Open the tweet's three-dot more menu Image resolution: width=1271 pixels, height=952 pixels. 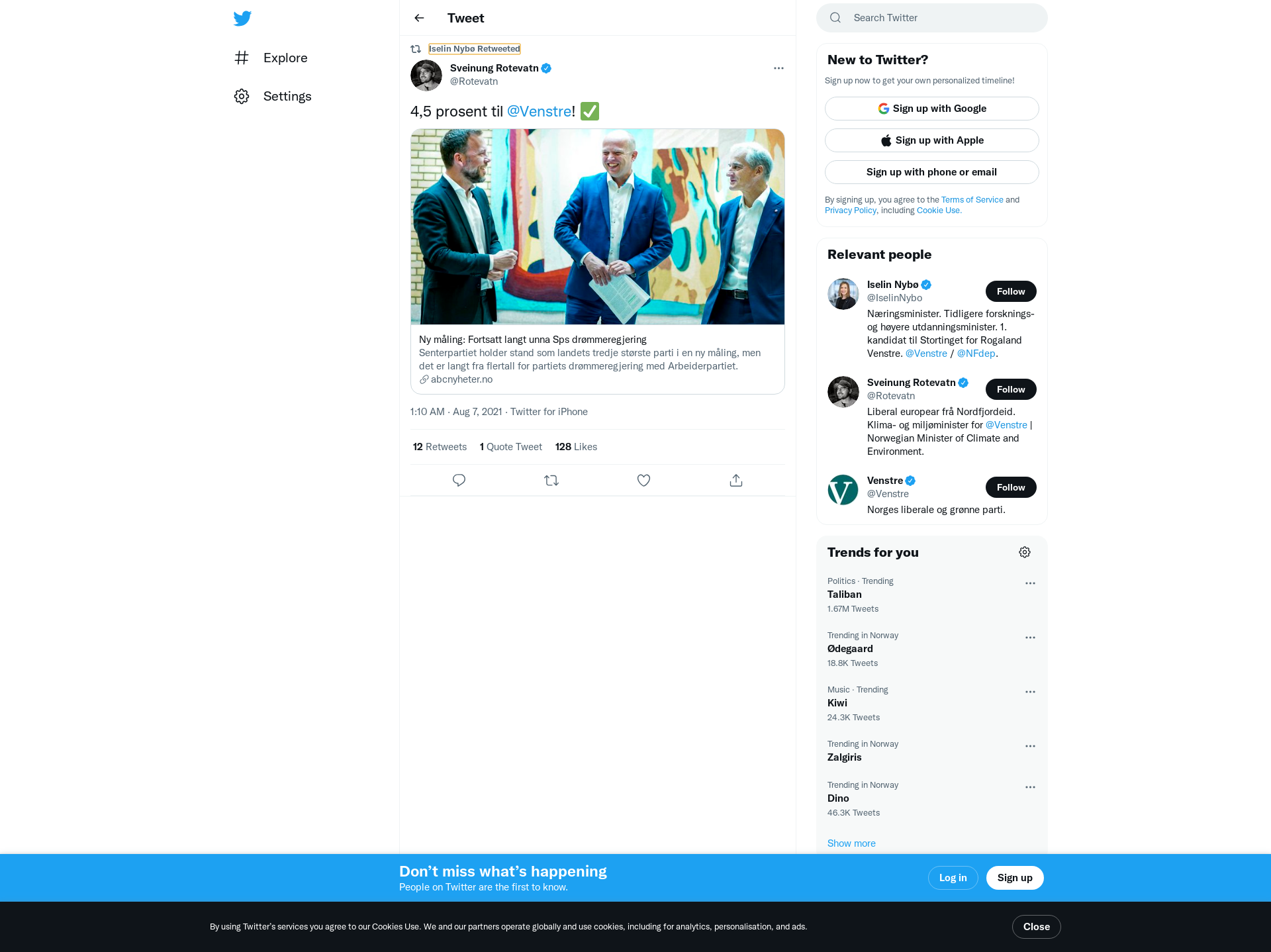tap(778, 68)
